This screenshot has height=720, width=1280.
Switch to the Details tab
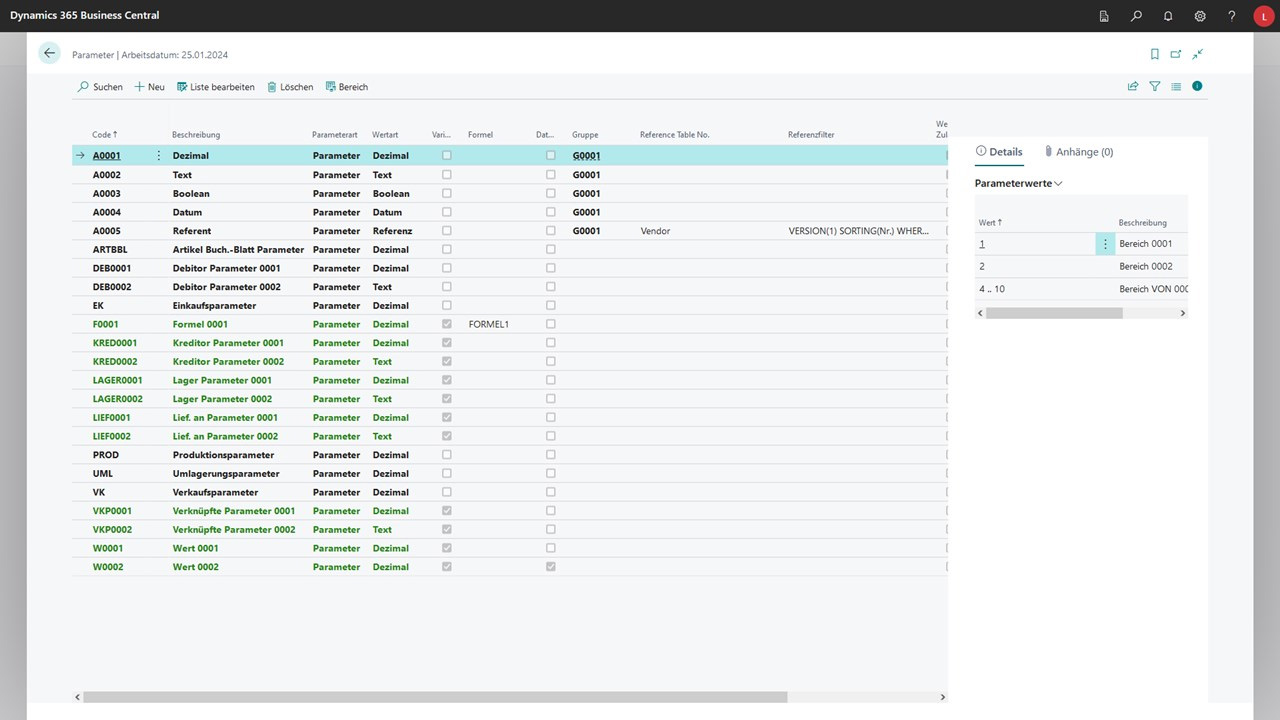pos(999,152)
